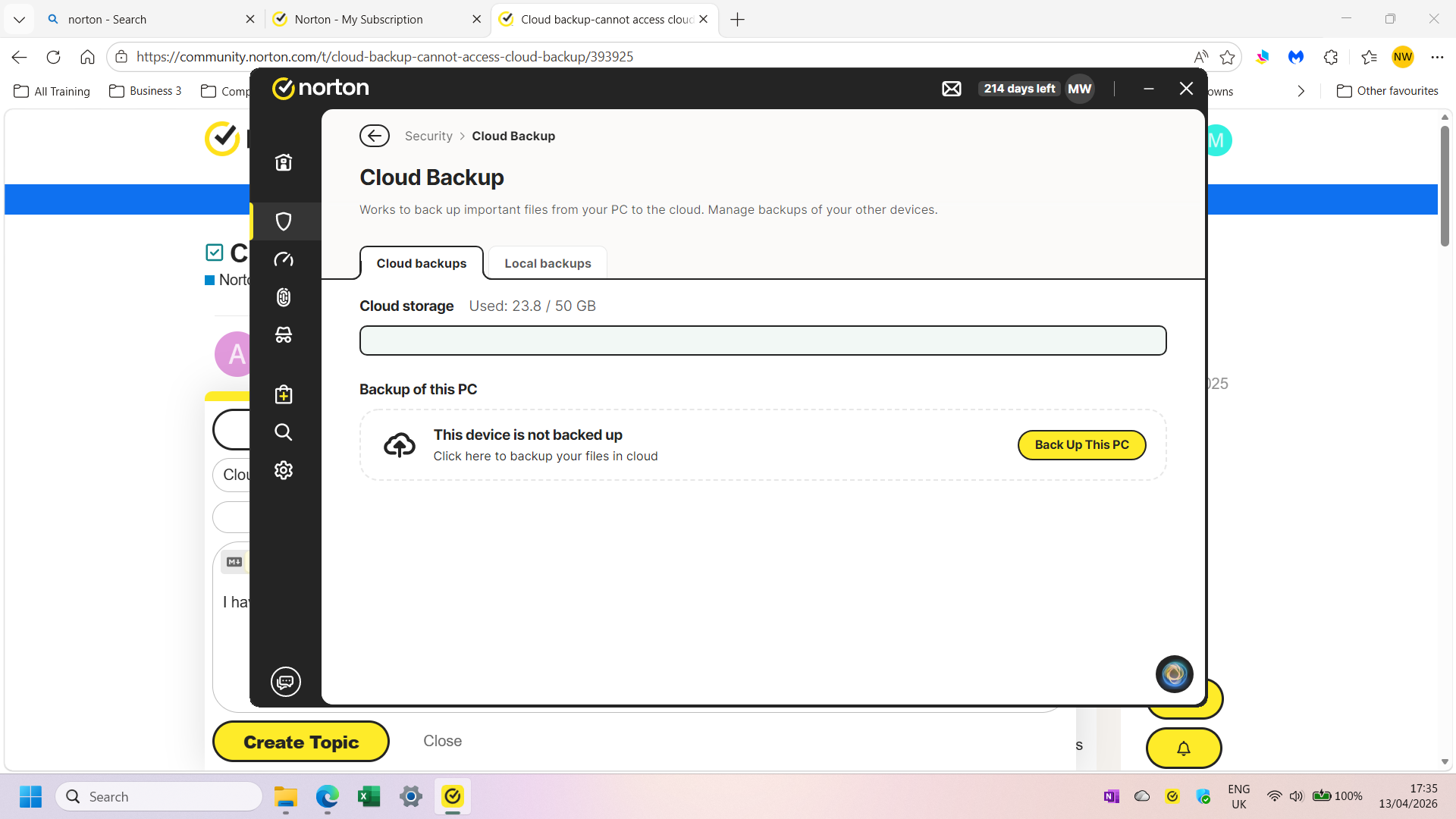Viewport: 1456px width, 819px height.
Task: Go to the browser home page
Action: click(x=88, y=57)
